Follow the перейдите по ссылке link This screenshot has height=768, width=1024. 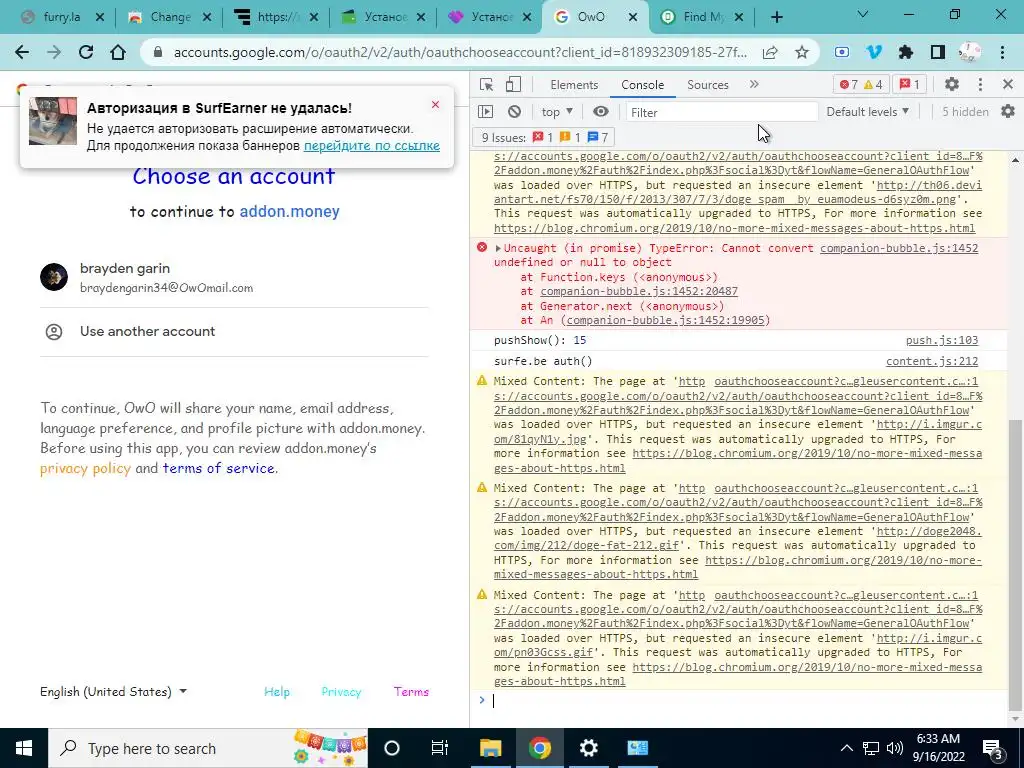click(x=372, y=146)
